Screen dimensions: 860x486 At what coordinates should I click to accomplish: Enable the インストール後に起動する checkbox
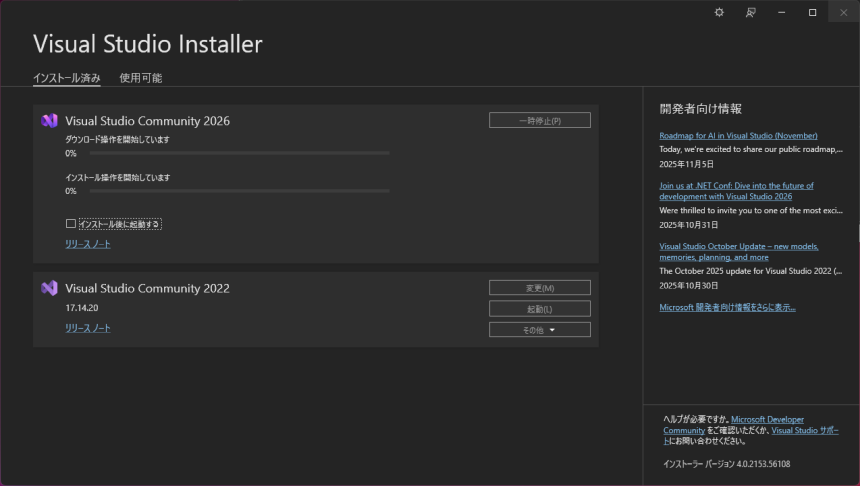[71, 224]
